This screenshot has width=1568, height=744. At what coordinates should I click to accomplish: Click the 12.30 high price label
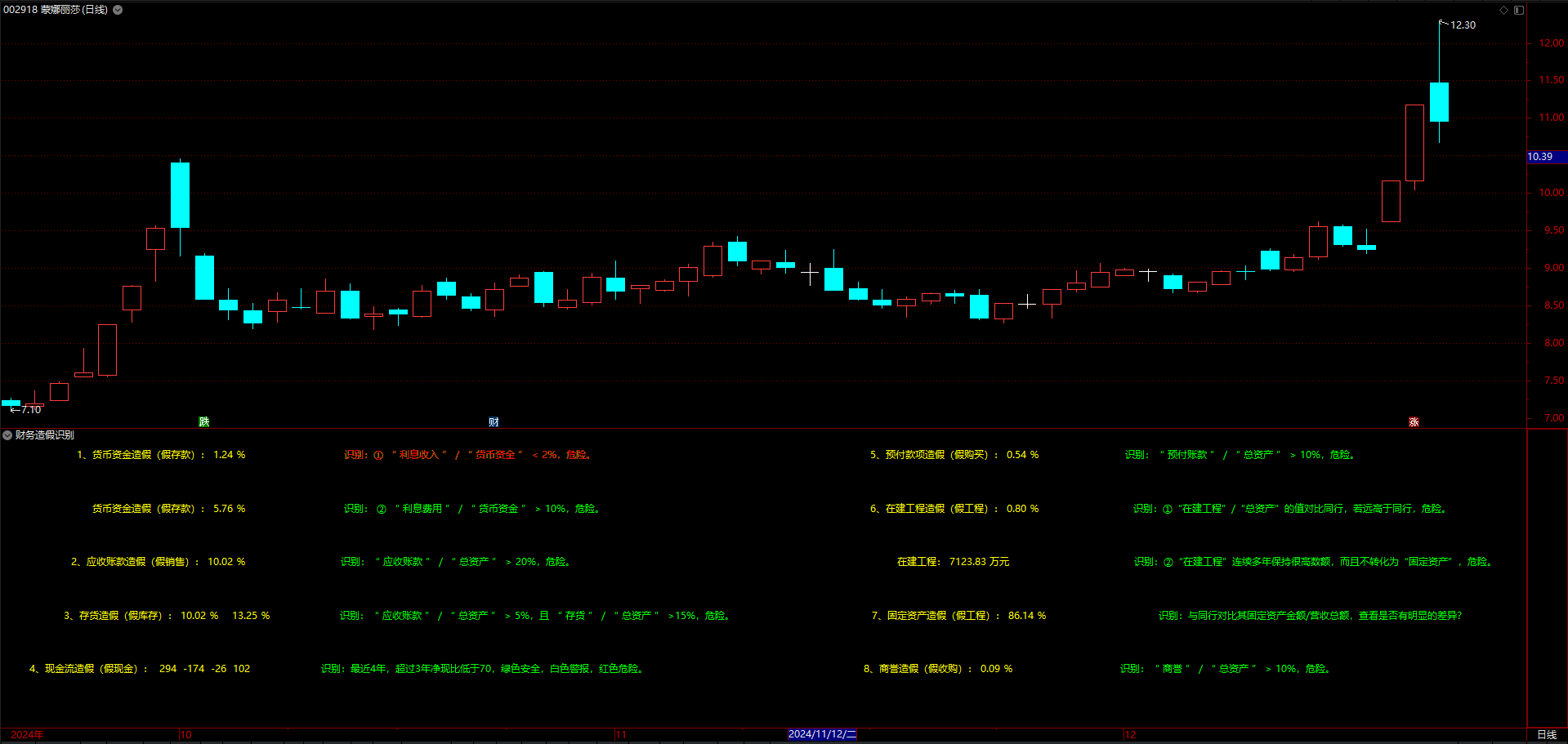pos(1463,25)
